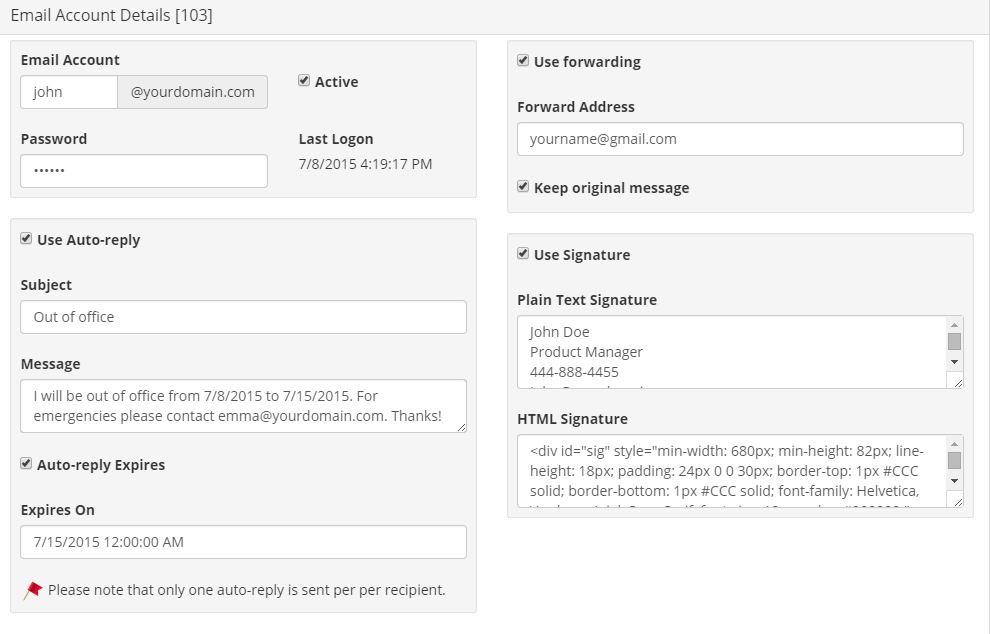Click the HTML Signature scrollbar thumb
Image resolution: width=990 pixels, height=634 pixels.
(x=954, y=460)
